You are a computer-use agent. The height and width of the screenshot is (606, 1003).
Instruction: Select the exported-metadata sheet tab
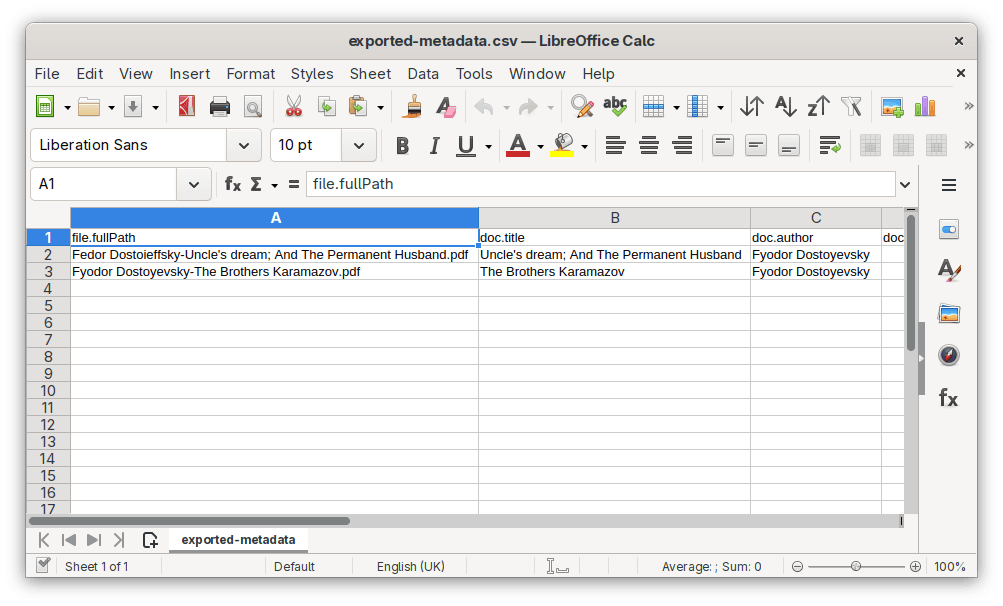238,539
